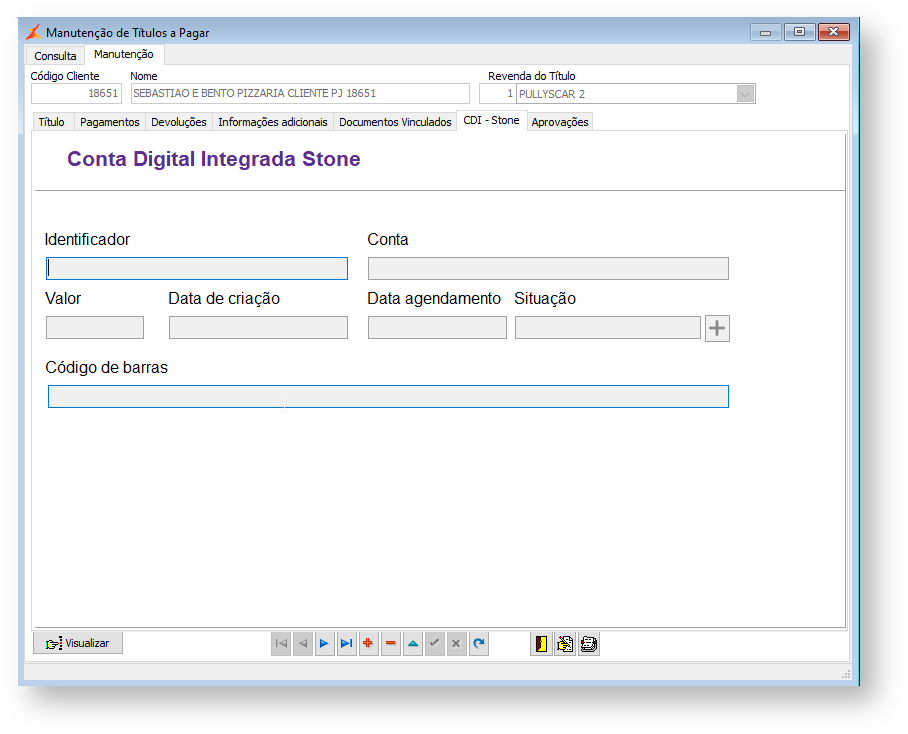Focus the Identificador input field

coord(197,269)
